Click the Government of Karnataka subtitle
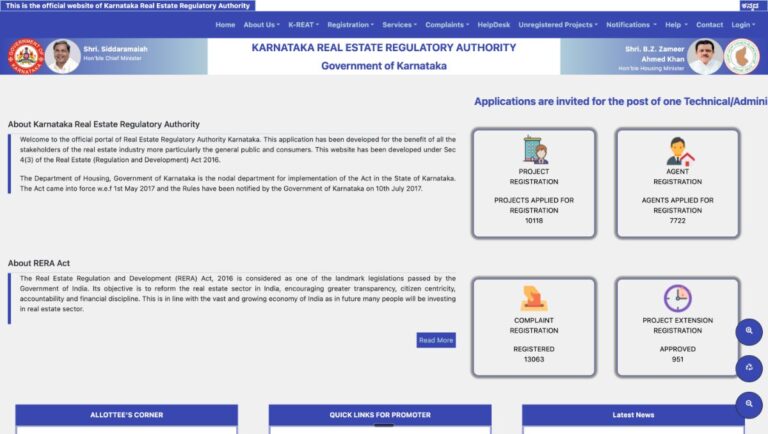This screenshot has width=768, height=434. [x=384, y=66]
